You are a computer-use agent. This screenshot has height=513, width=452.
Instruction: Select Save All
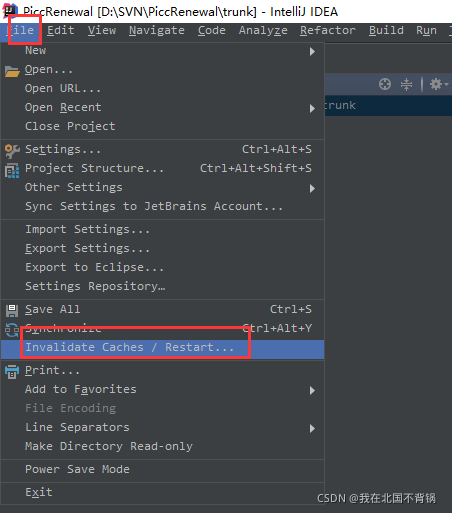(162, 310)
